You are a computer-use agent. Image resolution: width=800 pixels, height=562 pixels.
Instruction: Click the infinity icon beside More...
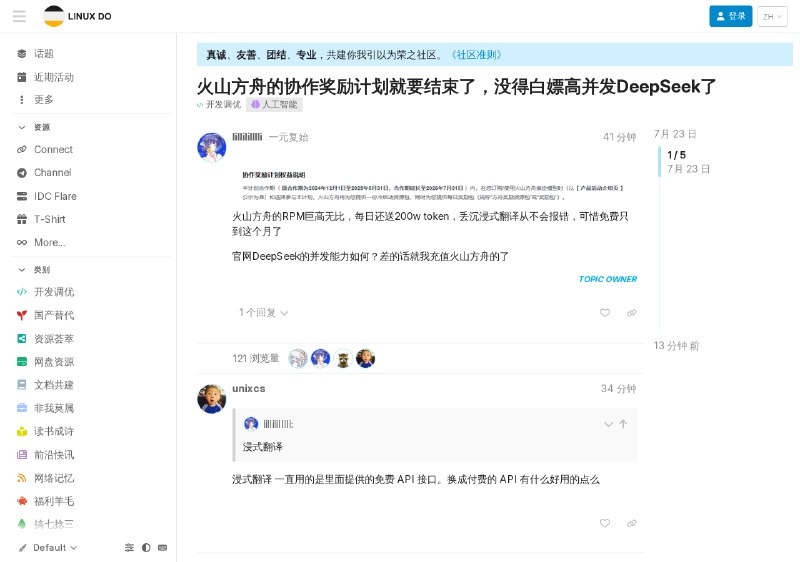(22, 242)
